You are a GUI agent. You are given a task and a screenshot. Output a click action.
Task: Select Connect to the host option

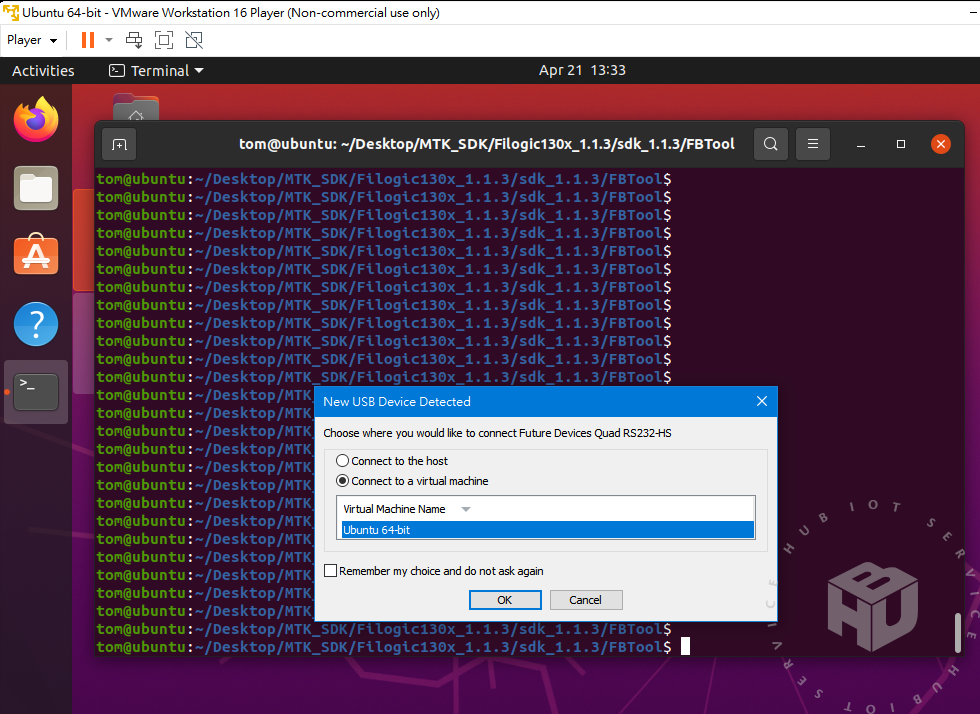click(x=392, y=461)
